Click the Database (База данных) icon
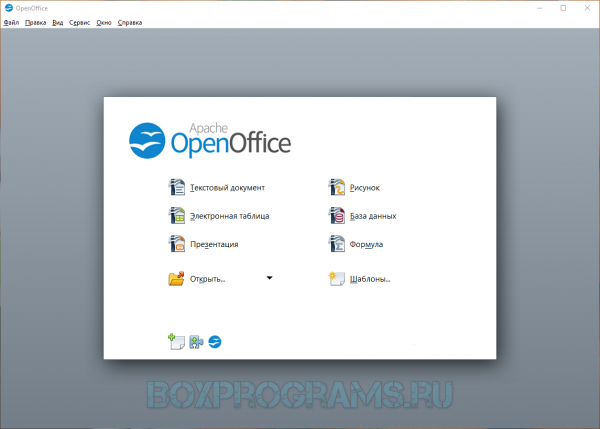Image resolution: width=600 pixels, height=429 pixels. (337, 215)
